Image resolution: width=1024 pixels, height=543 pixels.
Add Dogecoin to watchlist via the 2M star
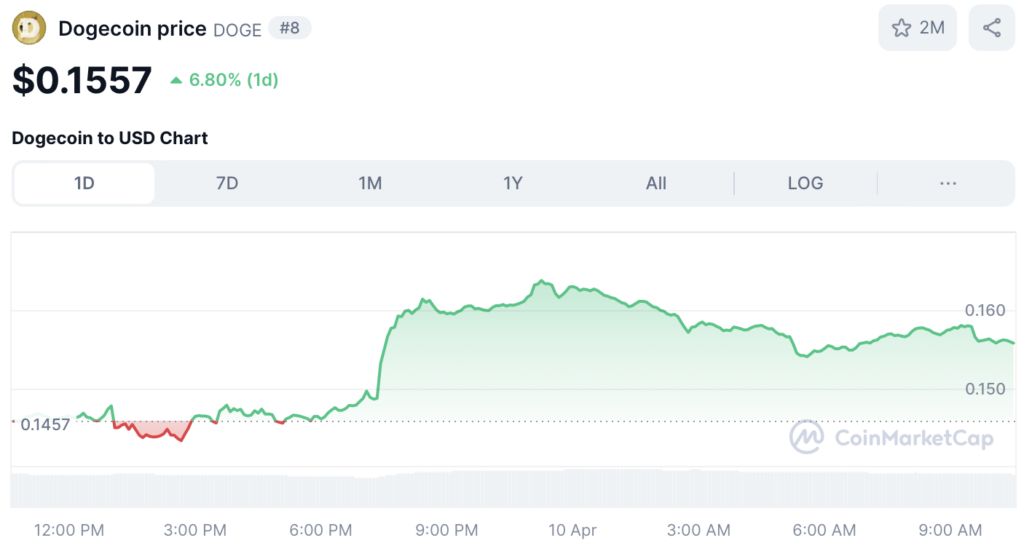[917, 27]
